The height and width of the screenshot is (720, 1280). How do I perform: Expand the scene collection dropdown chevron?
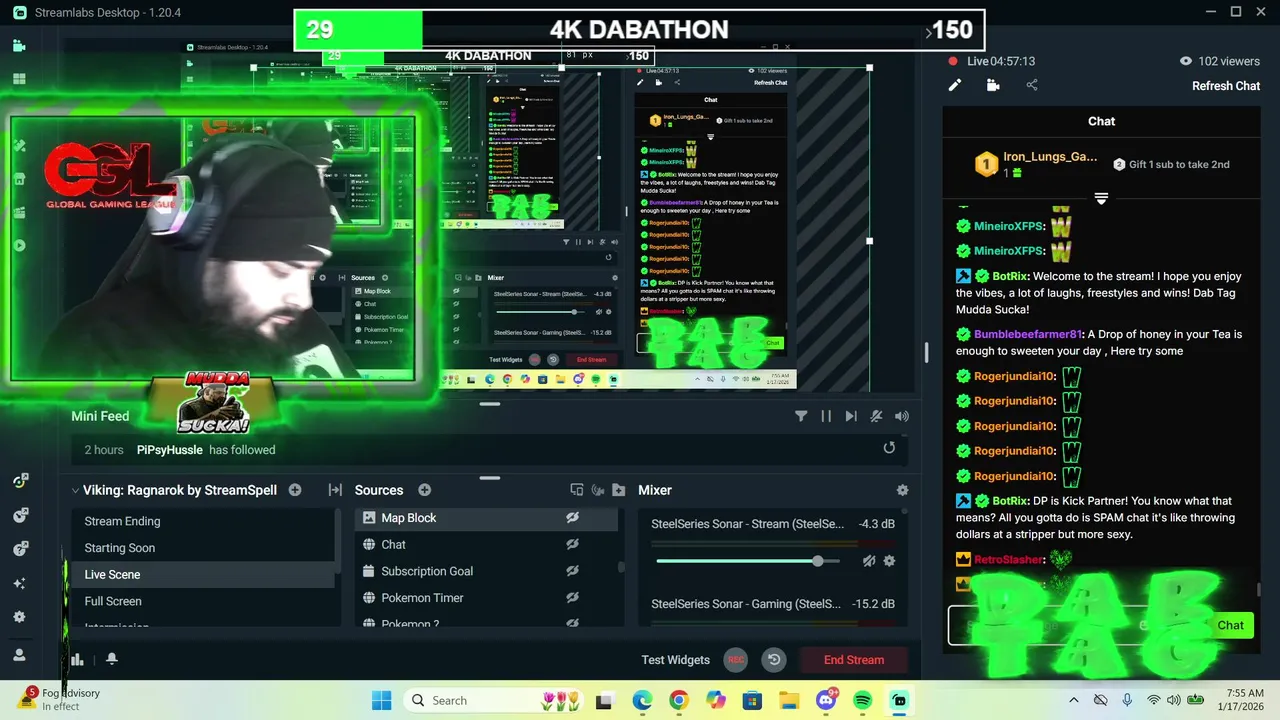coord(75,490)
